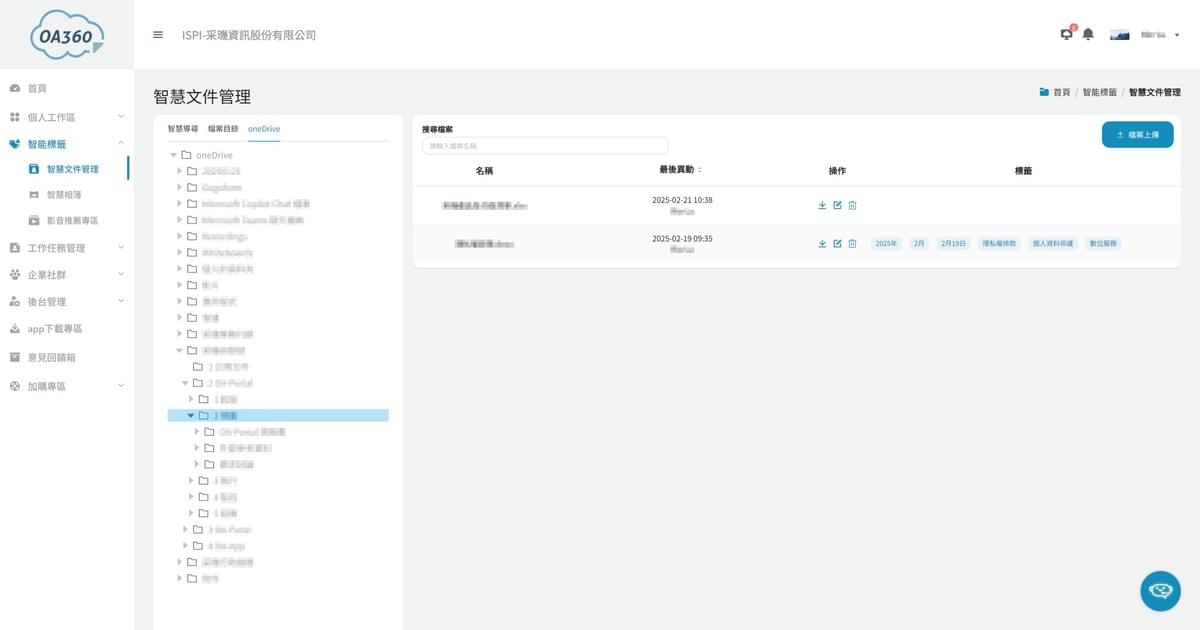This screenshot has height=630, width=1200.
Task: Click the file name search field
Action: 545,146
